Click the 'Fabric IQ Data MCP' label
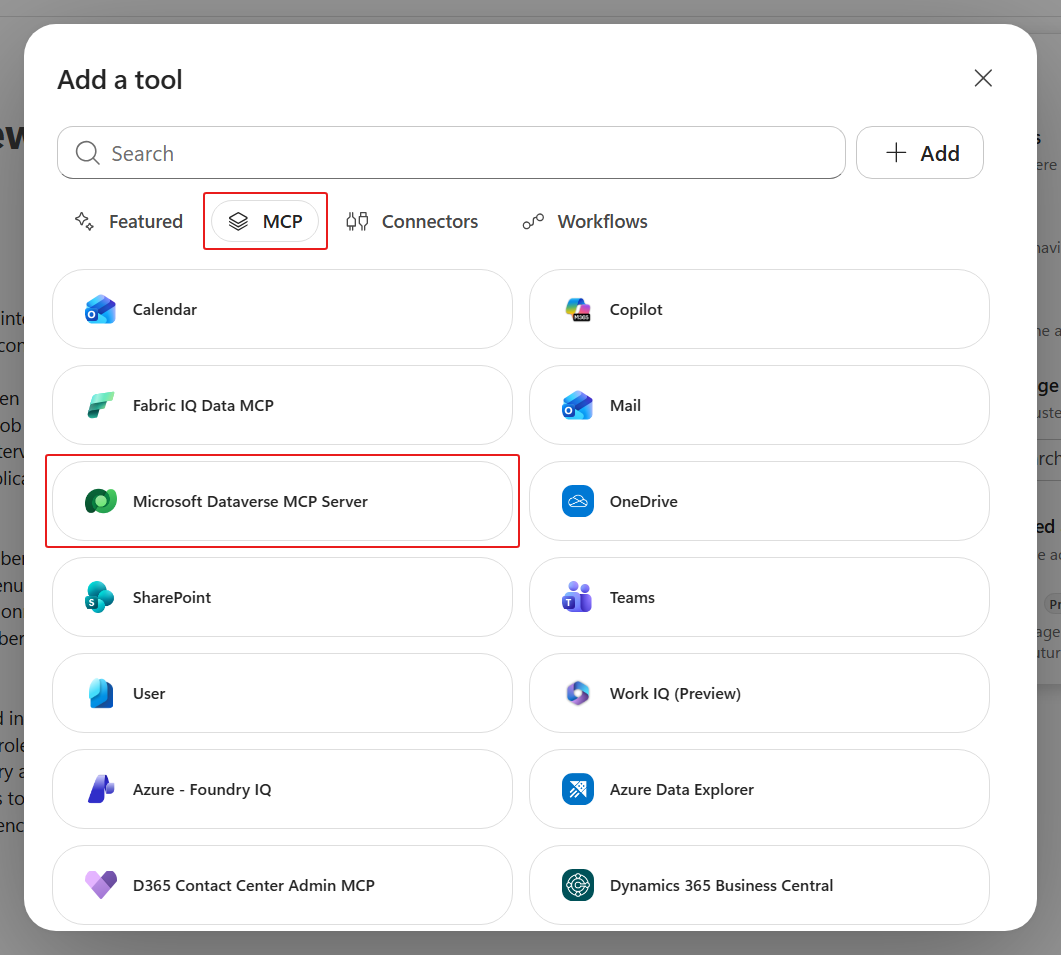The height and width of the screenshot is (955, 1061). coord(203,405)
